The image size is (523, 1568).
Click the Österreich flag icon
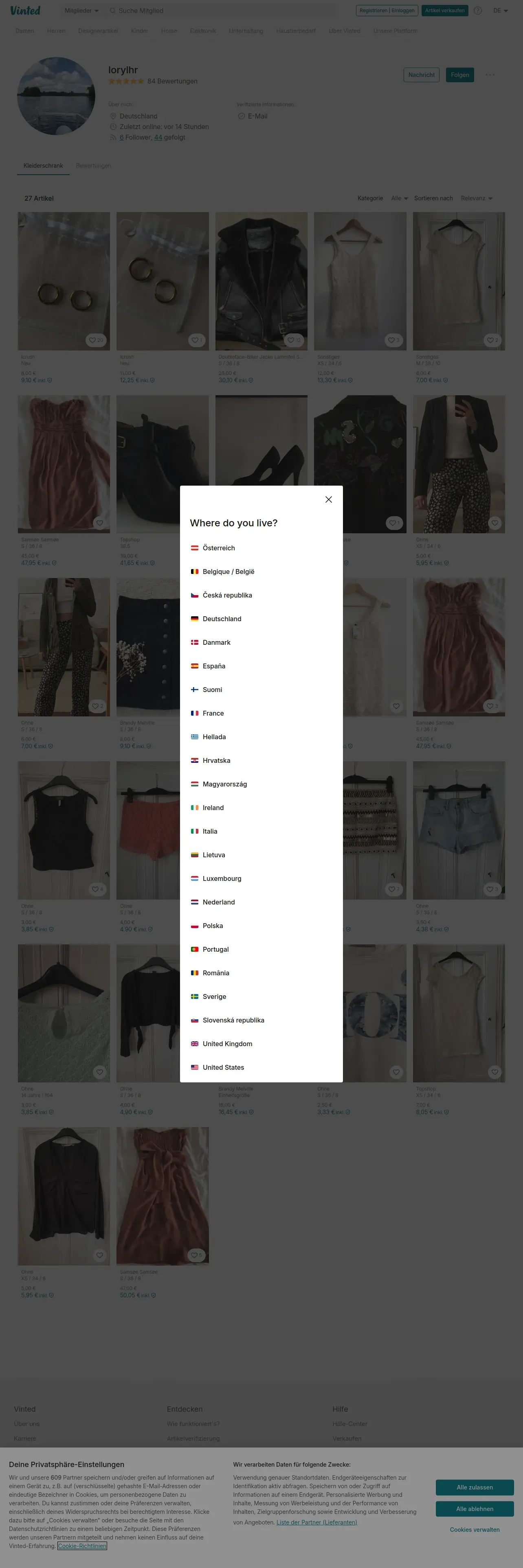(x=195, y=548)
